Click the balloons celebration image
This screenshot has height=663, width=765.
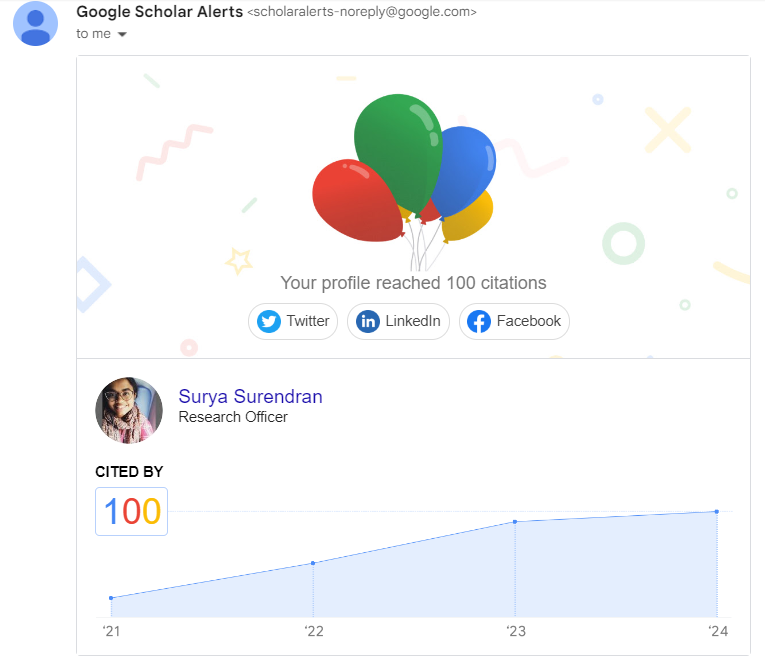pyautogui.click(x=404, y=181)
